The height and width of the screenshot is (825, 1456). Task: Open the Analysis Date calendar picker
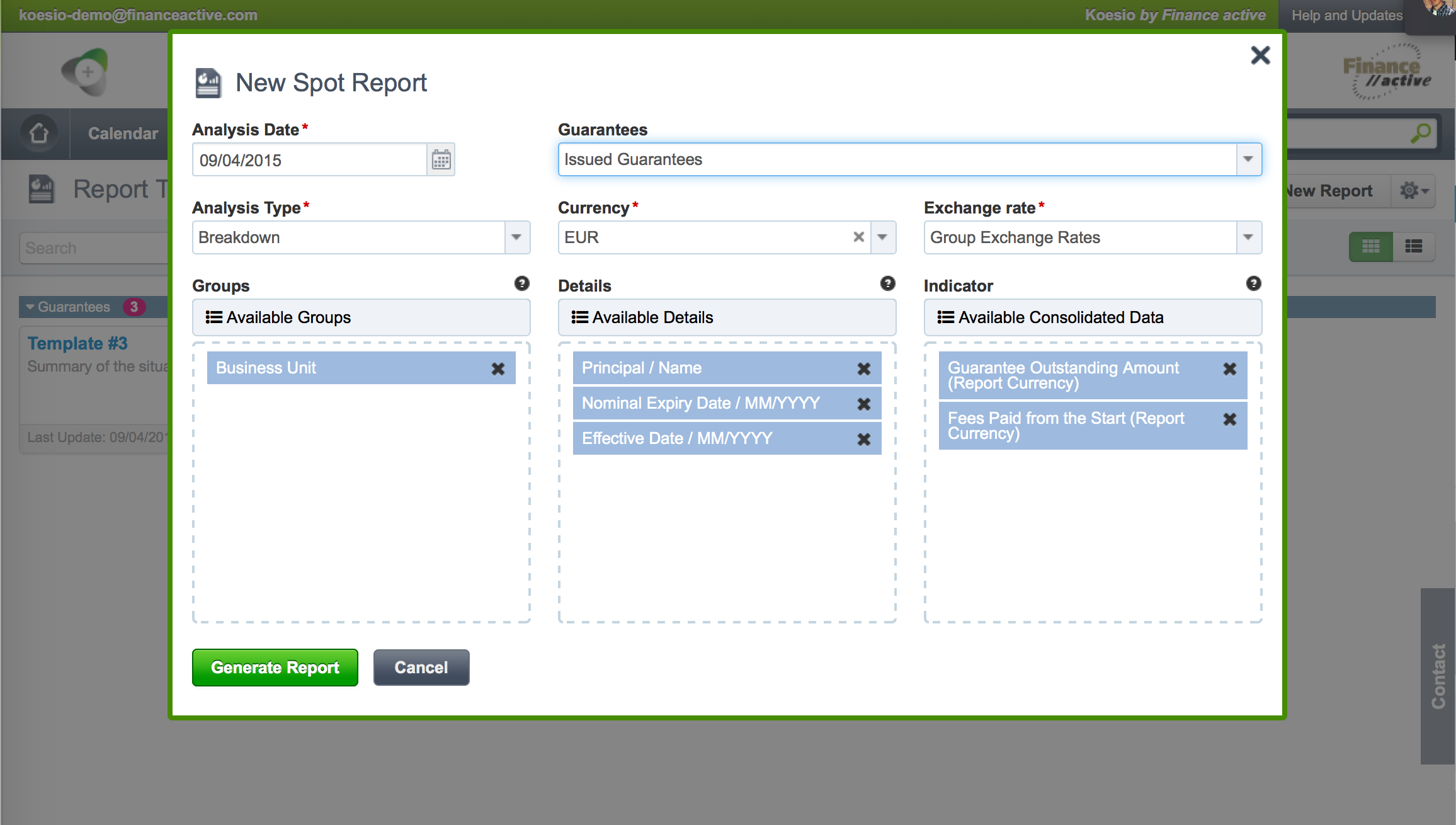click(x=441, y=160)
